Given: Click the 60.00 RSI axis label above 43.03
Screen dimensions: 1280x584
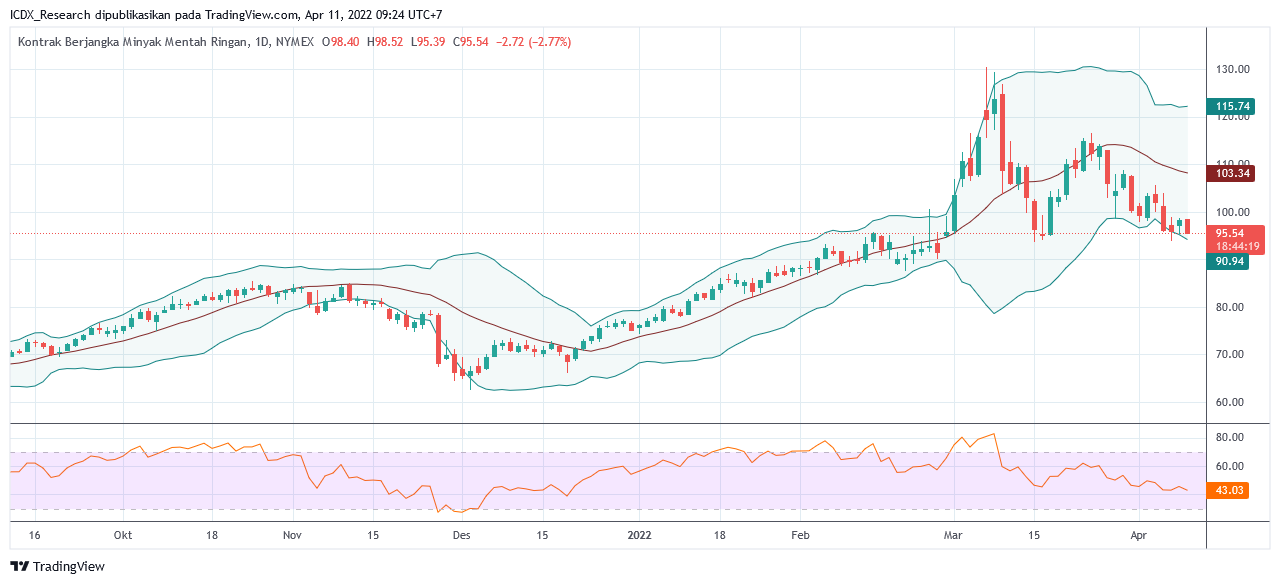Looking at the screenshot, I should point(1229,466).
